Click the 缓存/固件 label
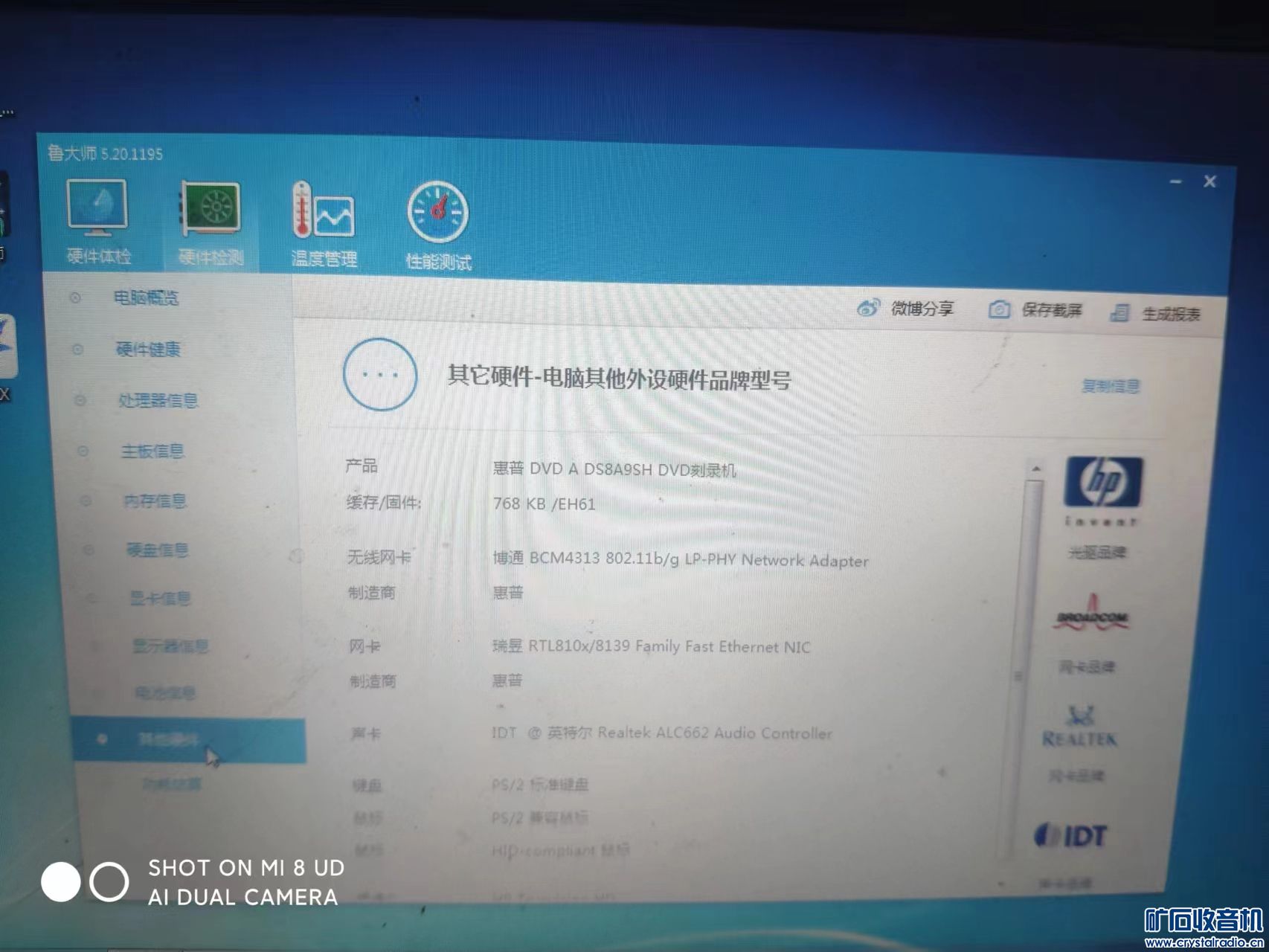Image resolution: width=1269 pixels, height=952 pixels. tap(384, 503)
